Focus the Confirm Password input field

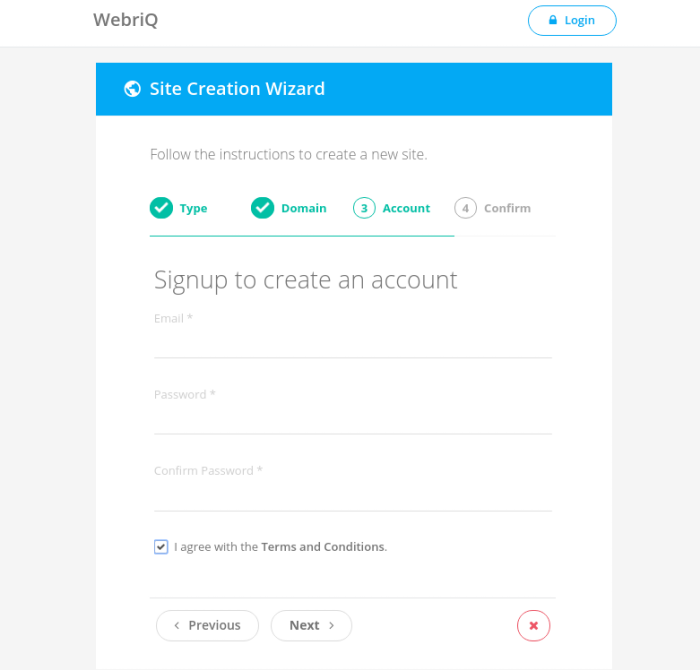352,496
